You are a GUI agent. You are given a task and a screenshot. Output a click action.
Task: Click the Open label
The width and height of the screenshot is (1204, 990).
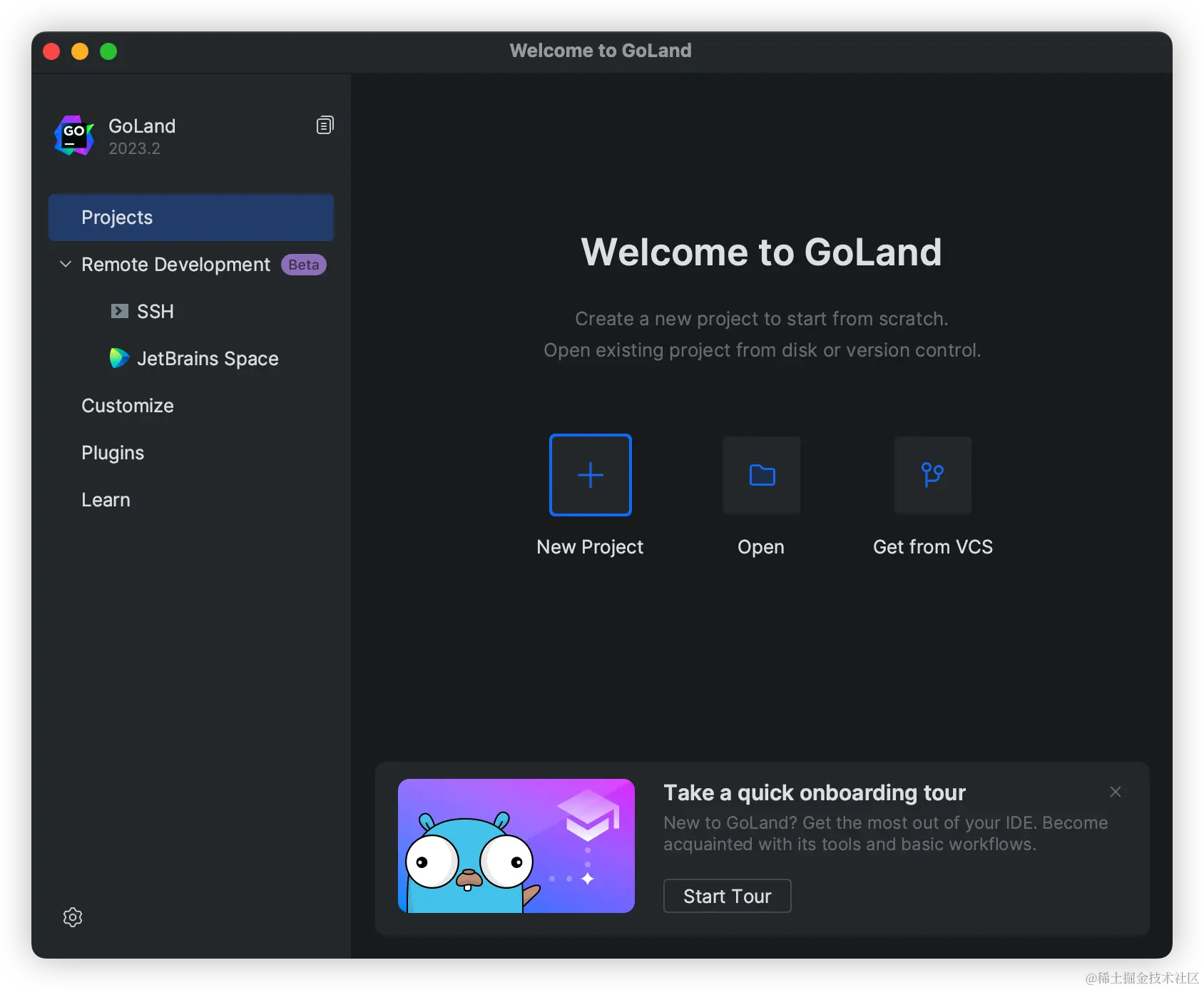point(761,547)
